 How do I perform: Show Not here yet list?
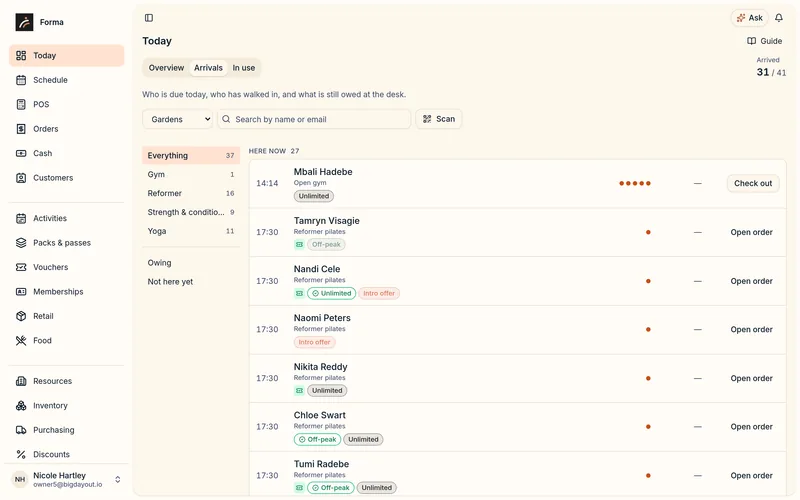click(x=191, y=282)
